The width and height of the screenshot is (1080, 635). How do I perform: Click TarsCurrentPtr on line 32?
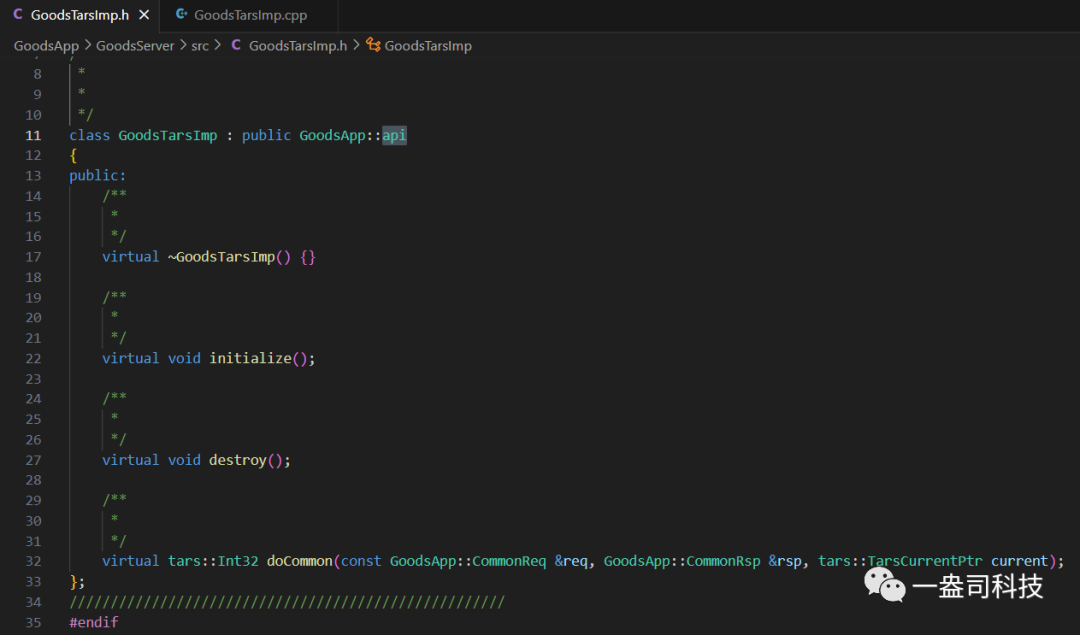[x=924, y=561]
